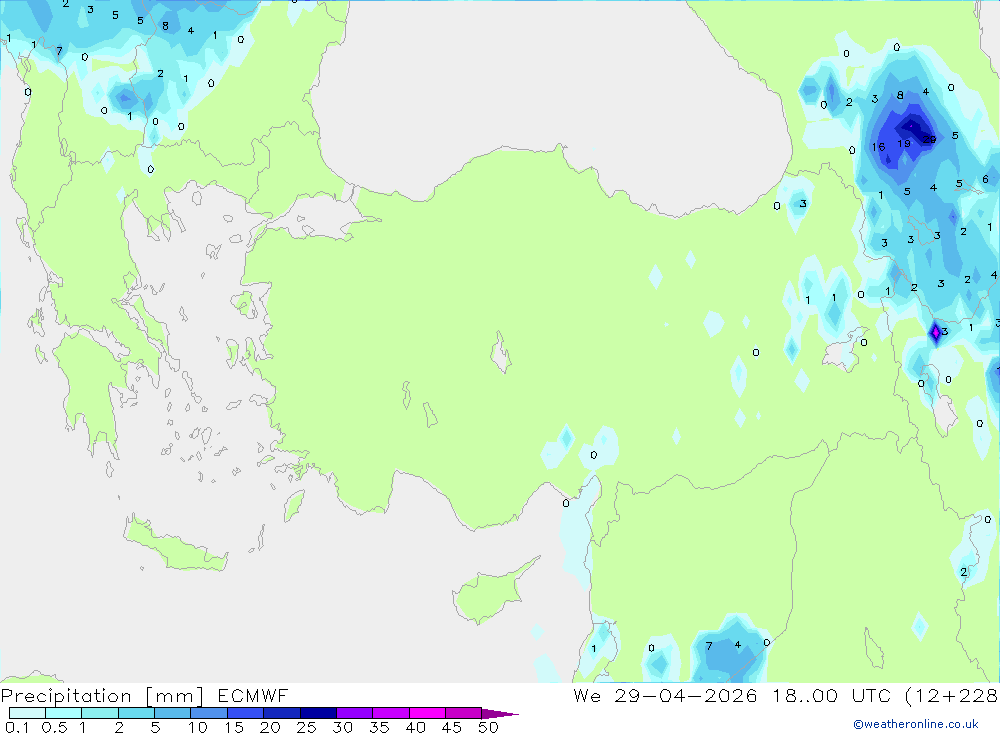Viewport: 1000px width, 733px height.
Task: Click the legend value "0.1"
Action: pos(17,727)
